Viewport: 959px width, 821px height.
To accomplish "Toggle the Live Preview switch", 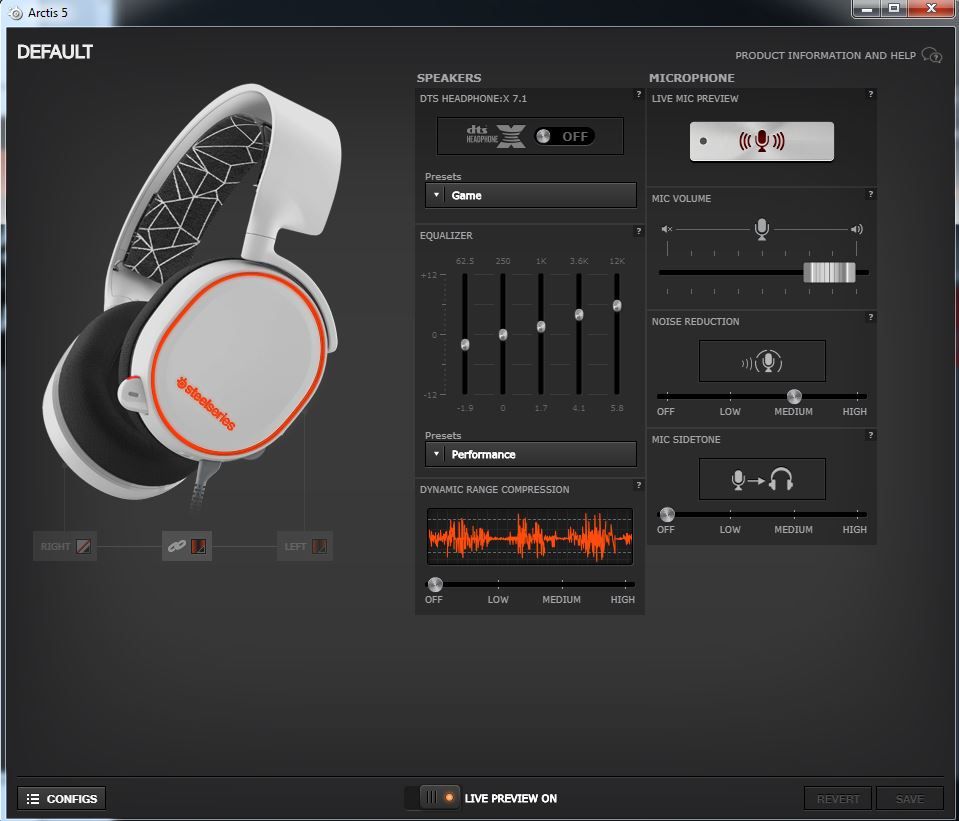I will (x=432, y=798).
